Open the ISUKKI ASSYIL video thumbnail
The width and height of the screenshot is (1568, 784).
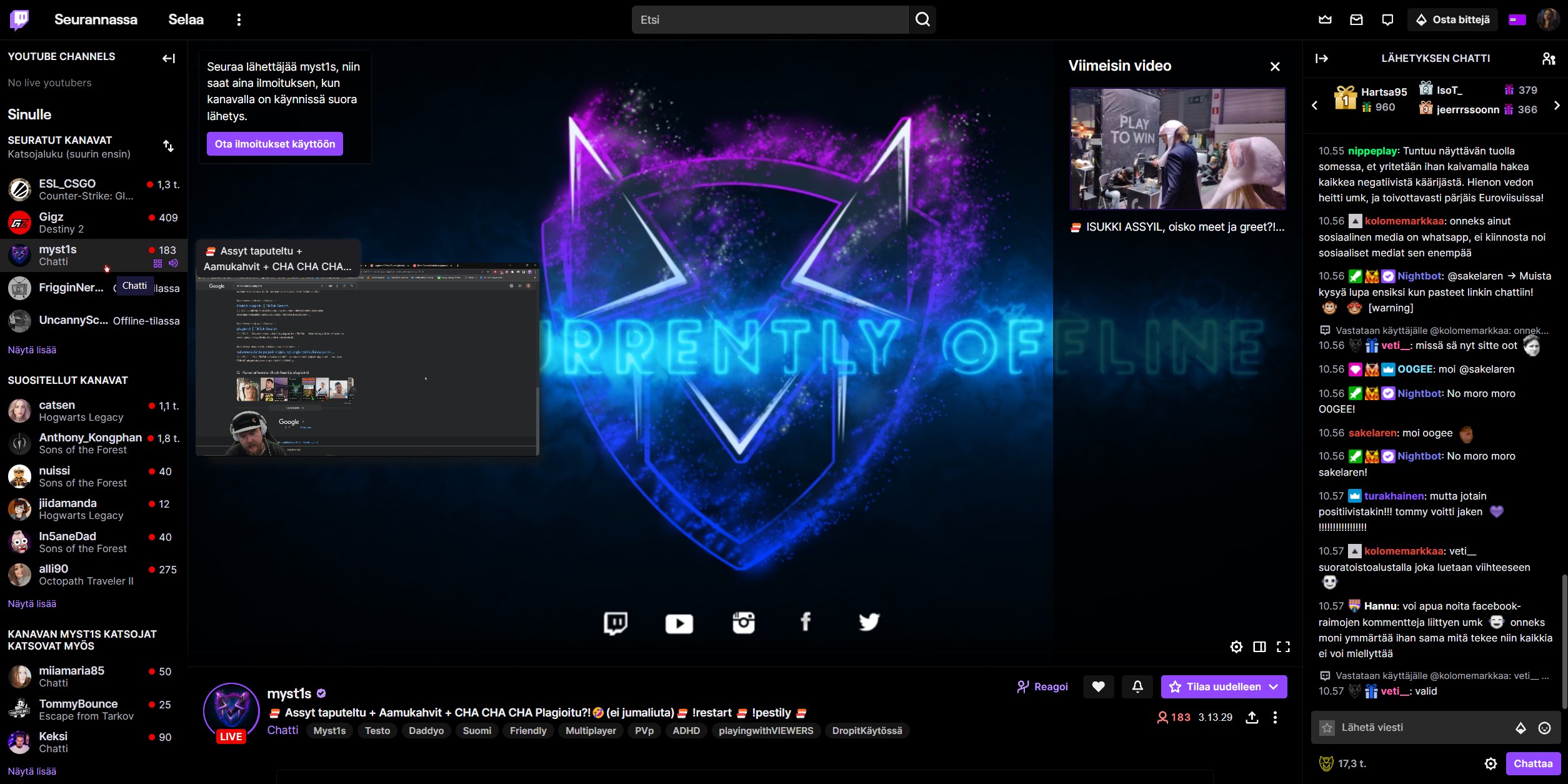pyautogui.click(x=1177, y=149)
